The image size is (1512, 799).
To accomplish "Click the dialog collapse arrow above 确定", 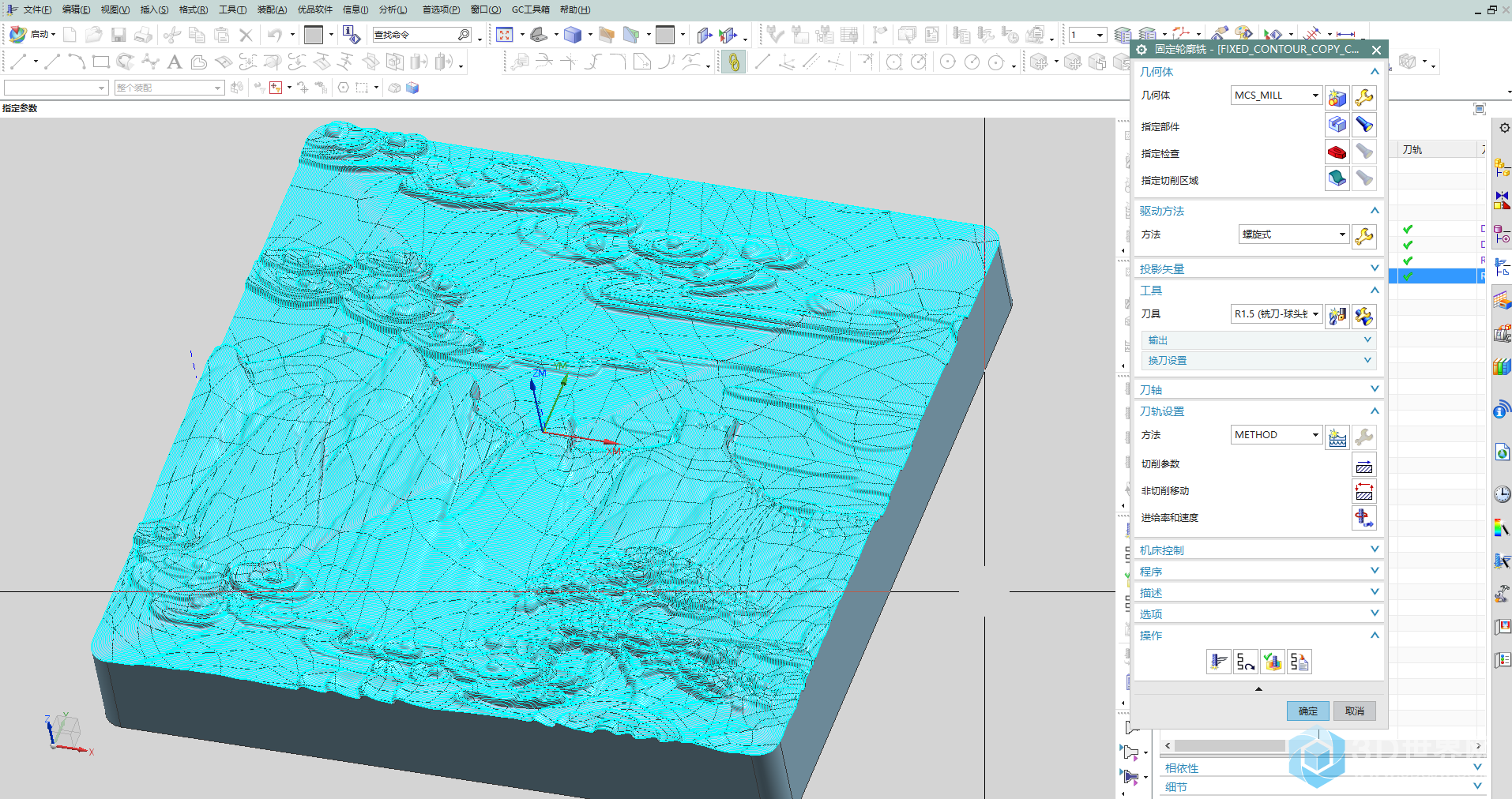I will (1258, 689).
